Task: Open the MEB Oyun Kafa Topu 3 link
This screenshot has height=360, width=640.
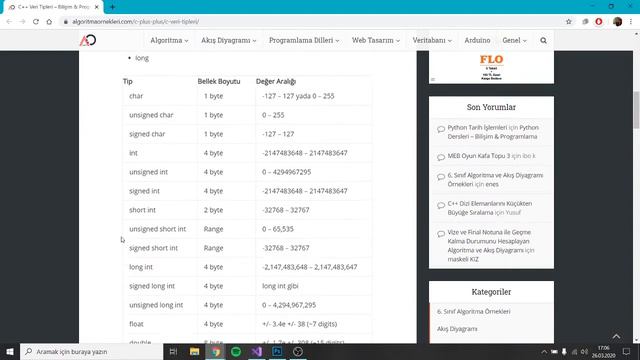Action: (479, 156)
